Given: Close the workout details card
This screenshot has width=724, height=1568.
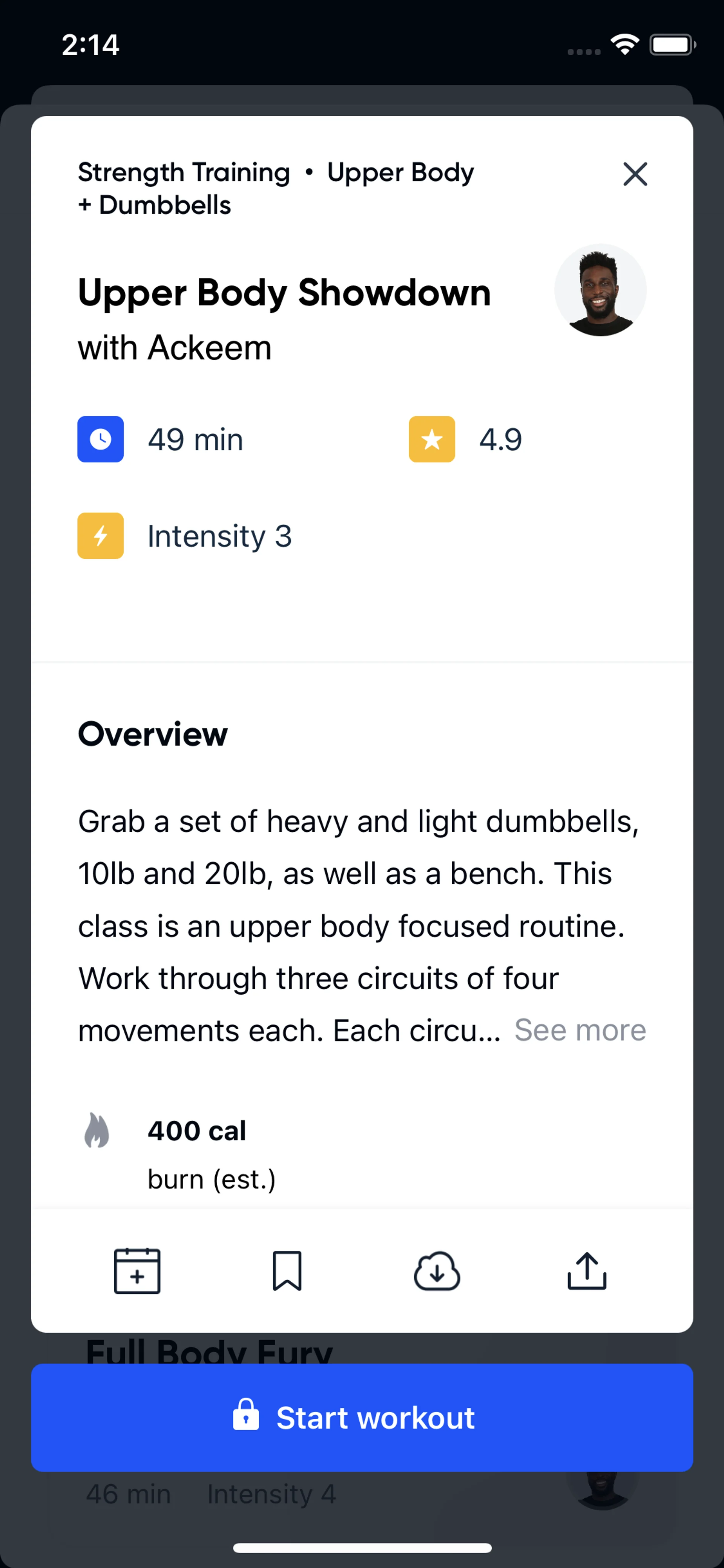Looking at the screenshot, I should [635, 174].
